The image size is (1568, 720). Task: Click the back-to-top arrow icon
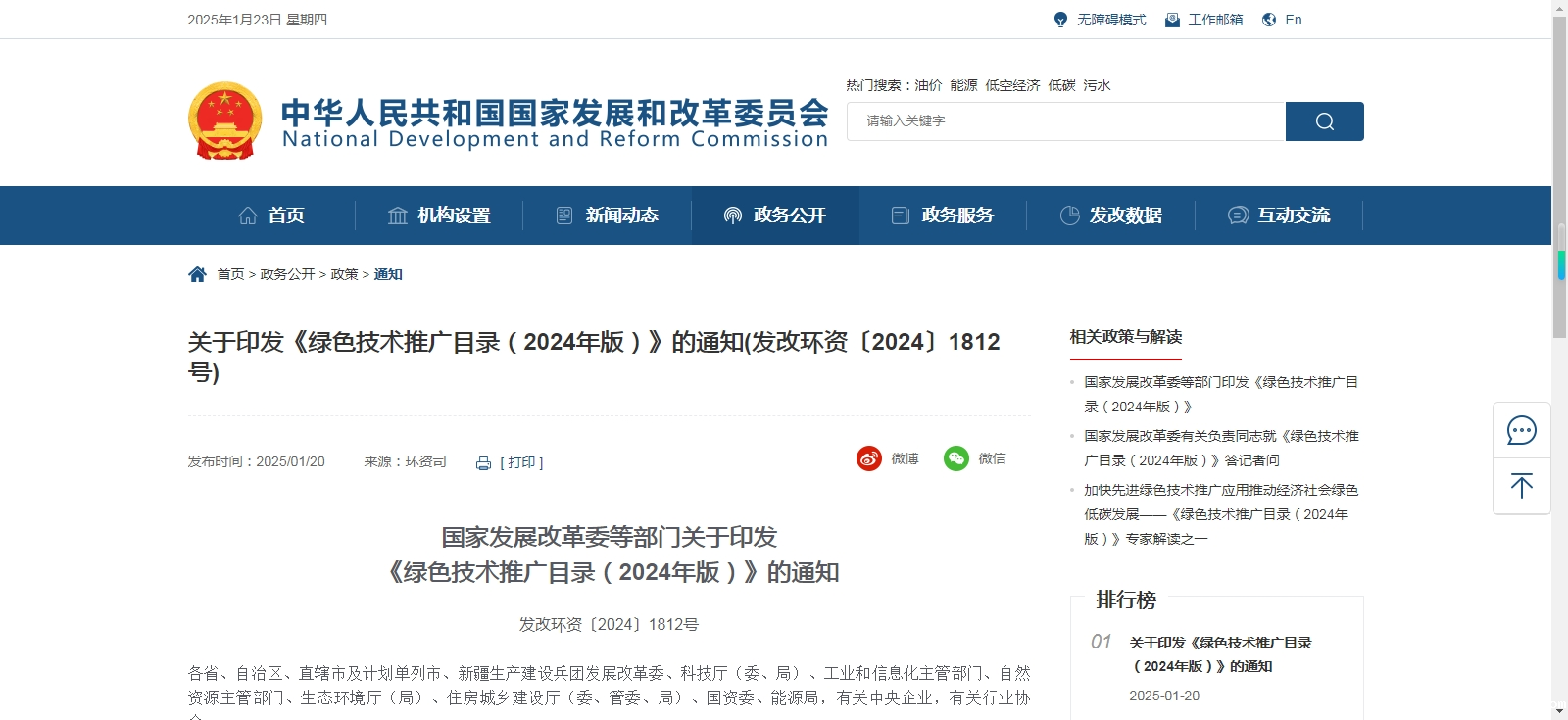tap(1521, 486)
